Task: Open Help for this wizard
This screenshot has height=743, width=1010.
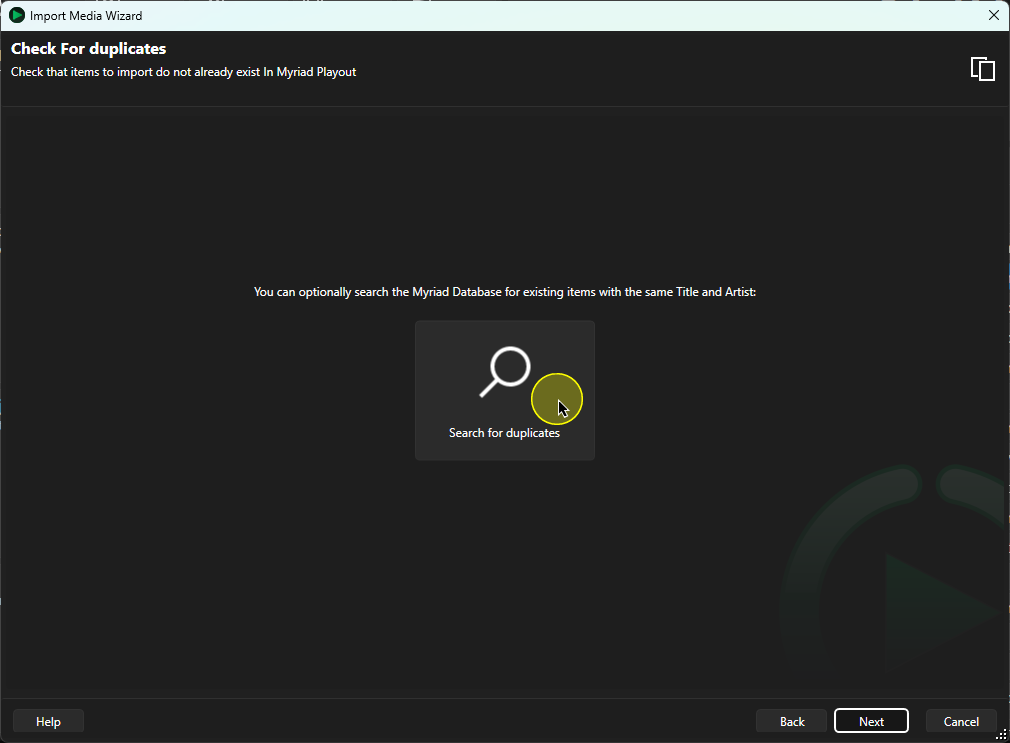Action: pos(48,721)
